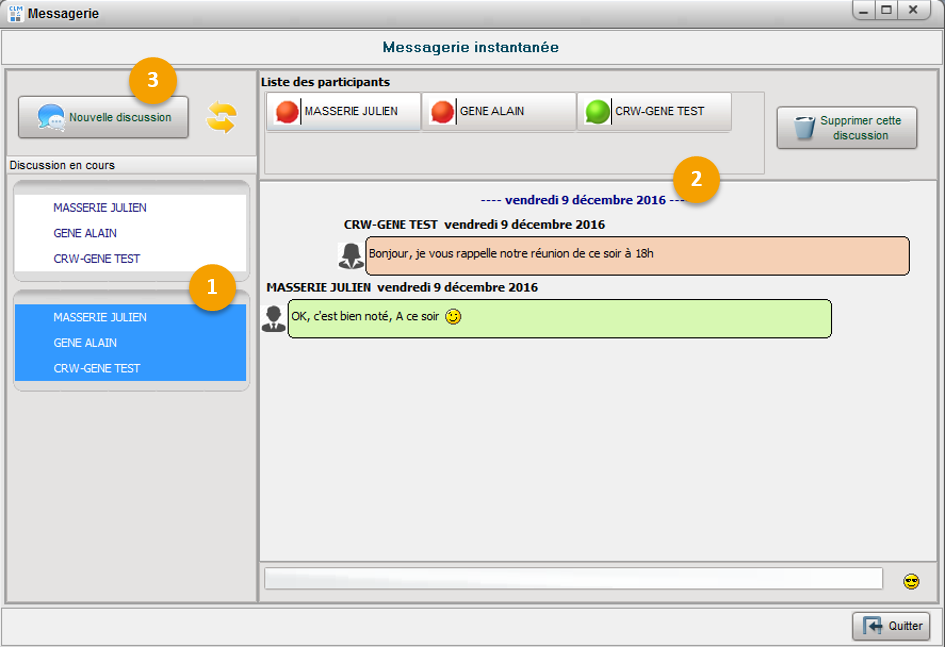
Task: Click the female avatar beside Bonjour message
Action: pyautogui.click(x=351, y=256)
